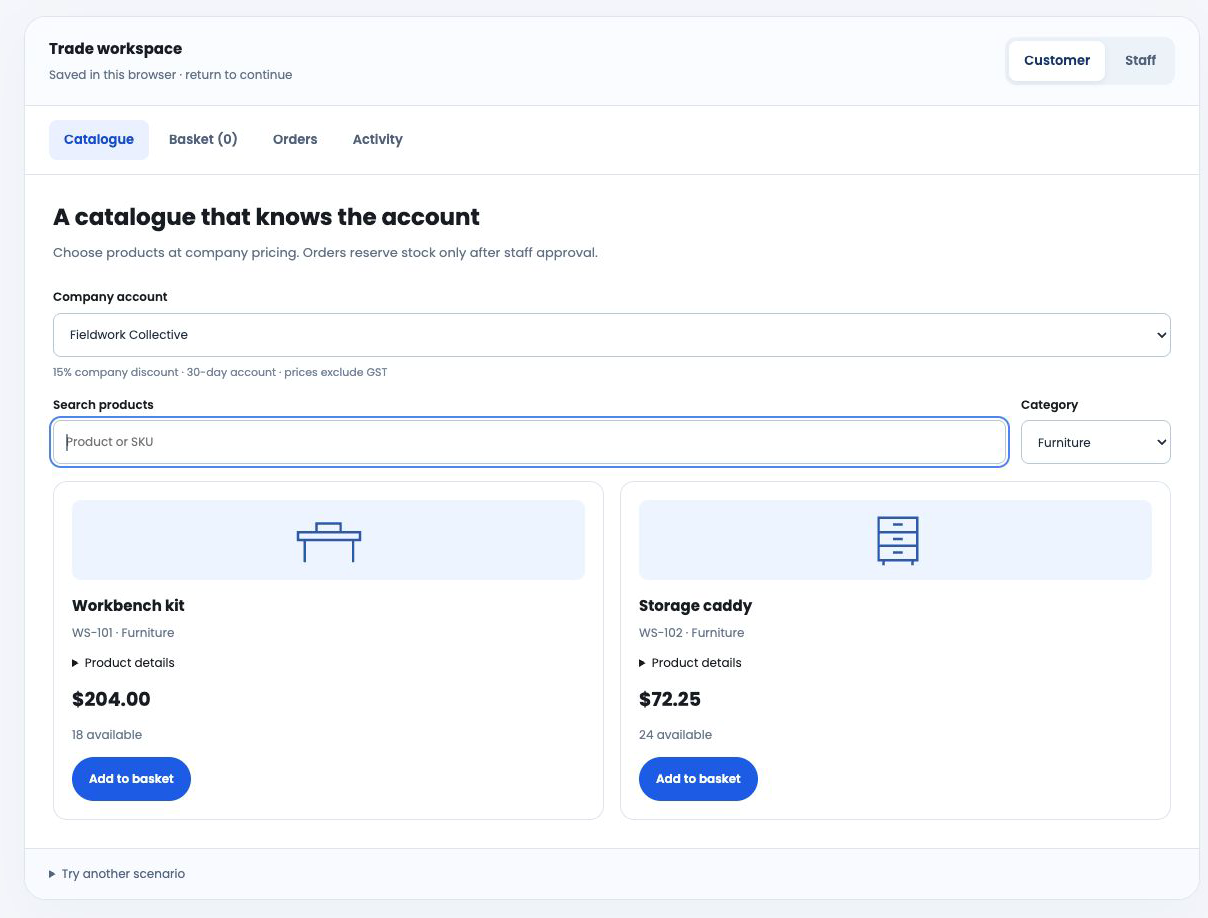Screen dimensions: 1208x918
Task: Go to the Orders tab
Action: (295, 140)
